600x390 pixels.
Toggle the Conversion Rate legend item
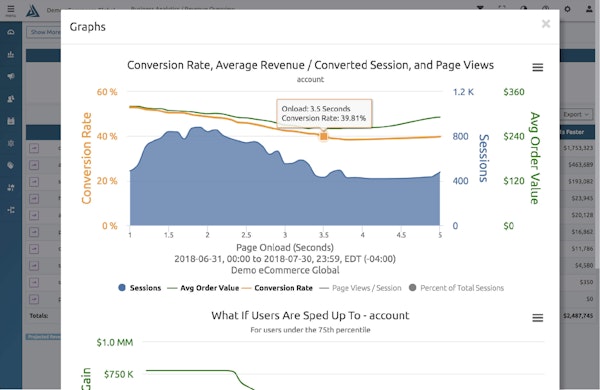278,288
